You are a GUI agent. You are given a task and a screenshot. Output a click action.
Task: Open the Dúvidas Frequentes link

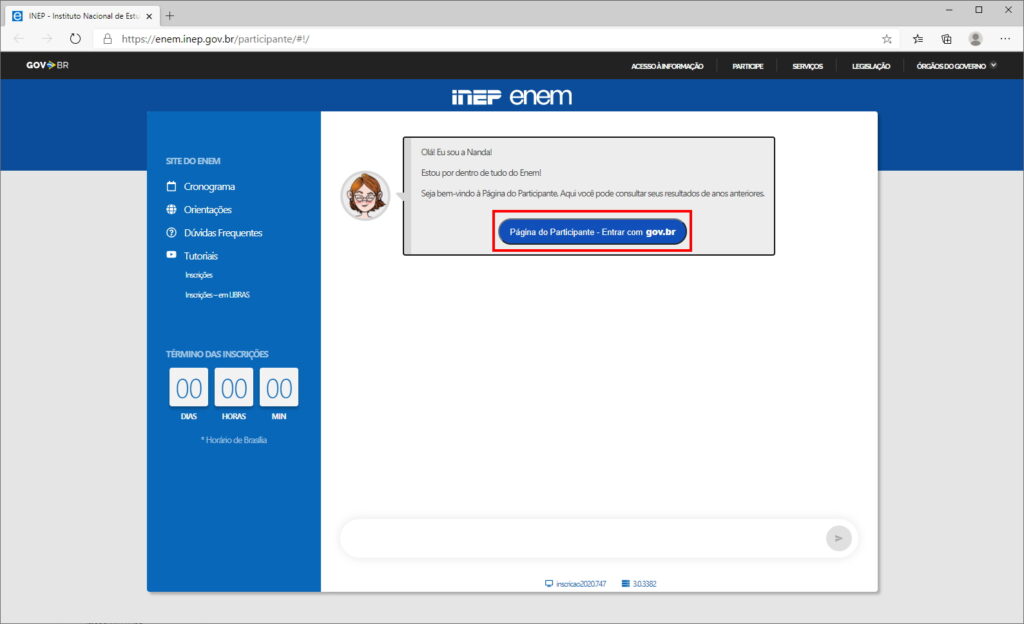point(223,233)
